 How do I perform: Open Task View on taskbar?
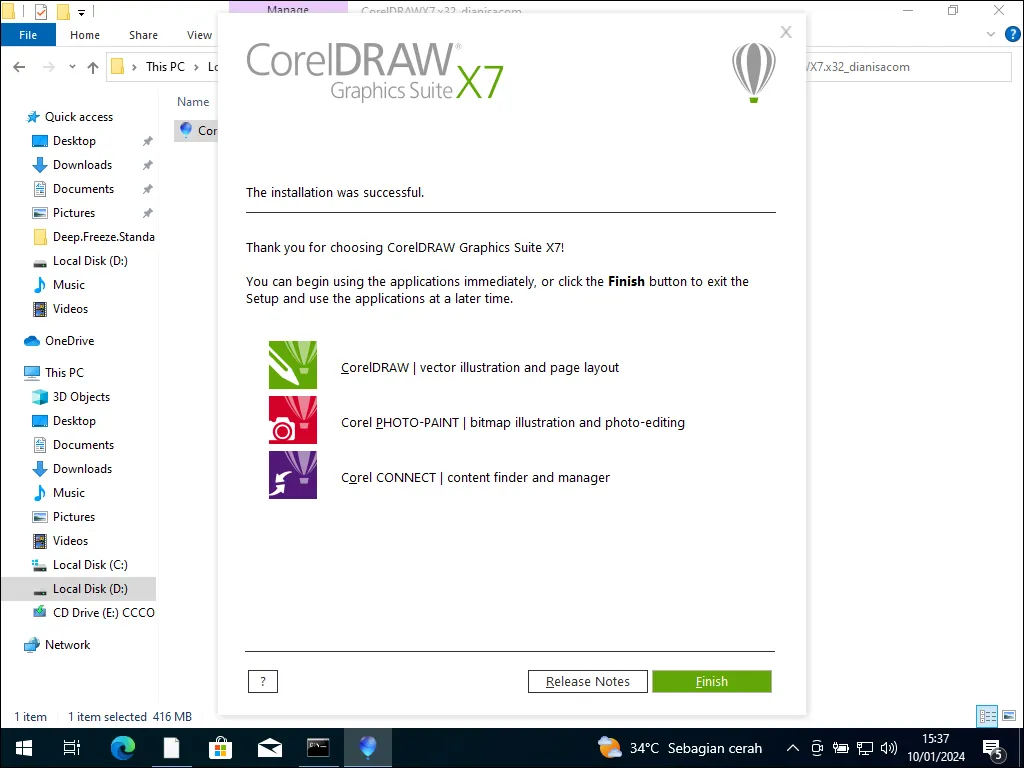tap(72, 747)
